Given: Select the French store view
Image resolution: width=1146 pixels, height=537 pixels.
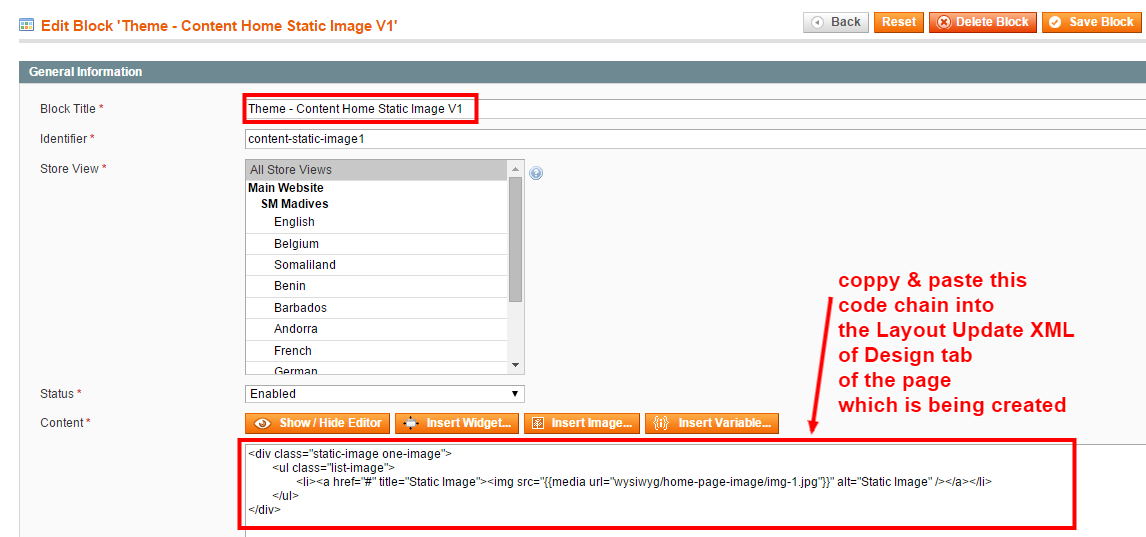Looking at the screenshot, I should click(x=376, y=351).
